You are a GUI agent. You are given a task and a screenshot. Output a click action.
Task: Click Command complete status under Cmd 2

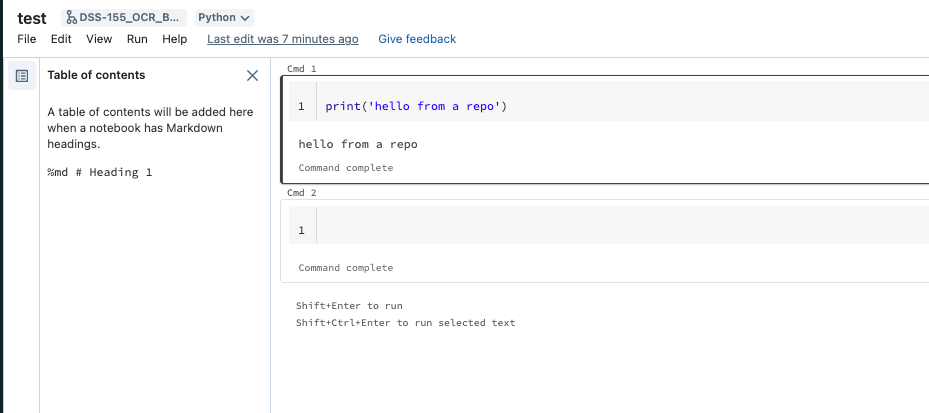pos(345,268)
